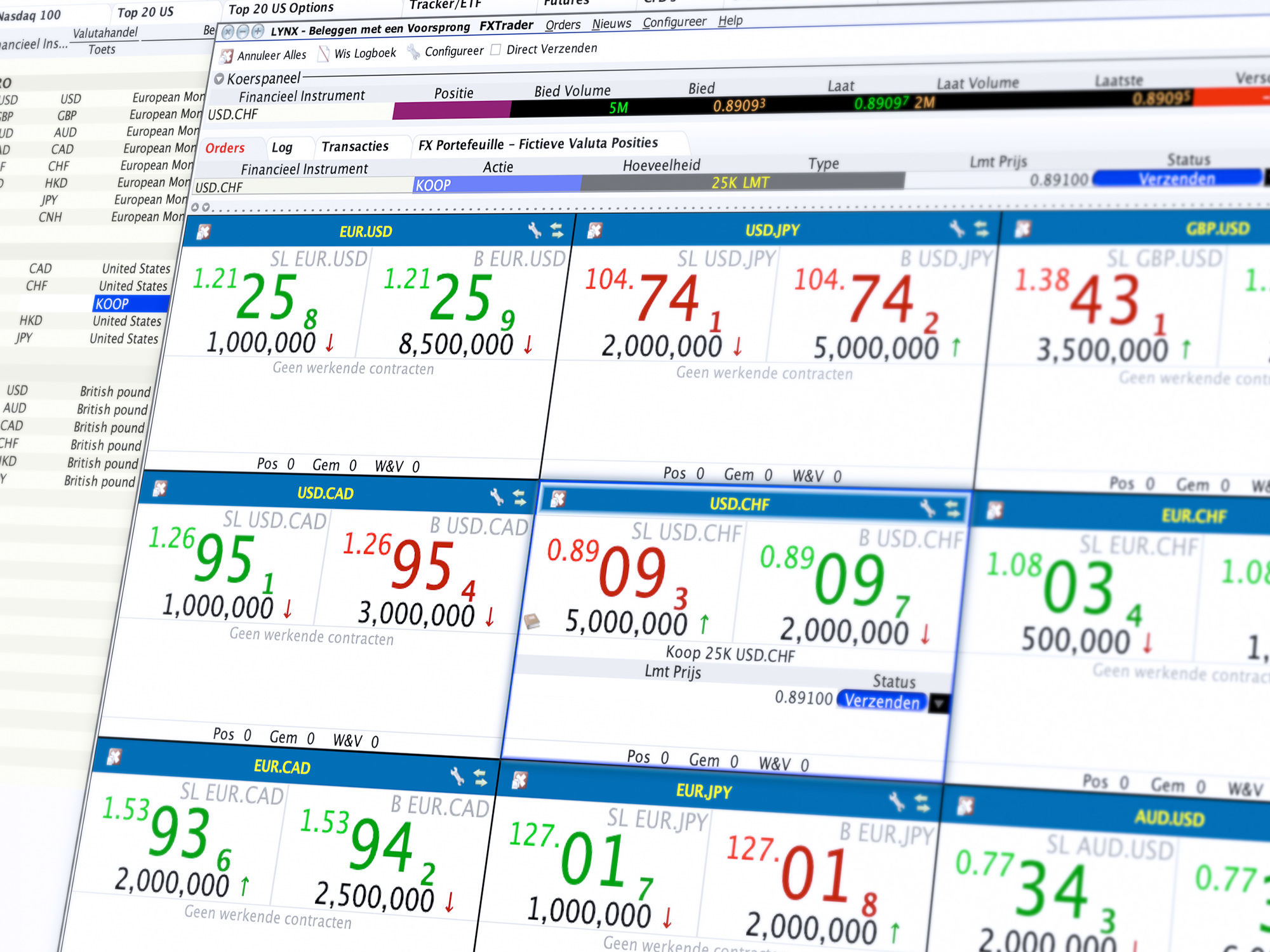The width and height of the screenshot is (1270, 952).
Task: Click SL USD.CAD sell price 1.26951
Action: tap(211, 559)
